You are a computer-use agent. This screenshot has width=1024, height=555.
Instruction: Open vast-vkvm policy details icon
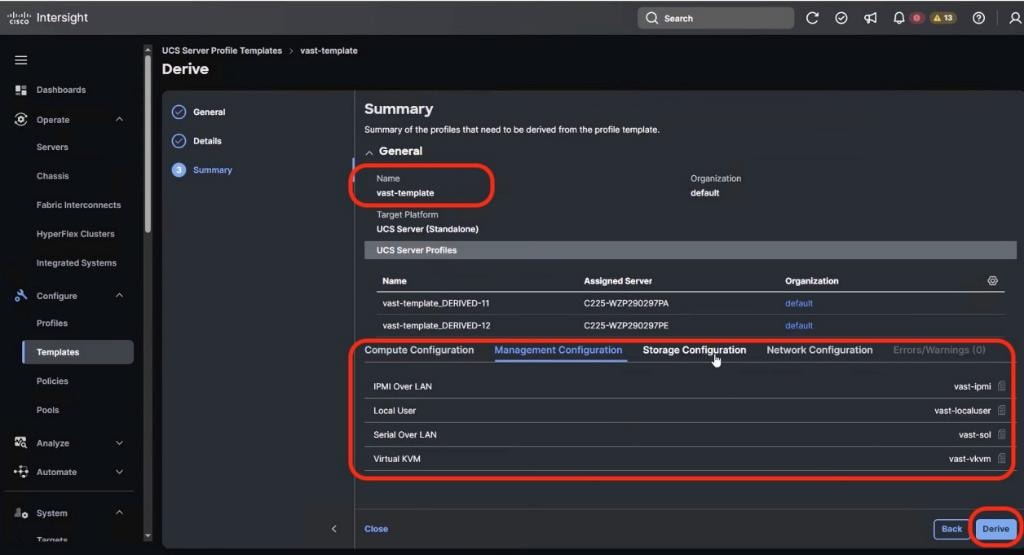click(x=1002, y=458)
